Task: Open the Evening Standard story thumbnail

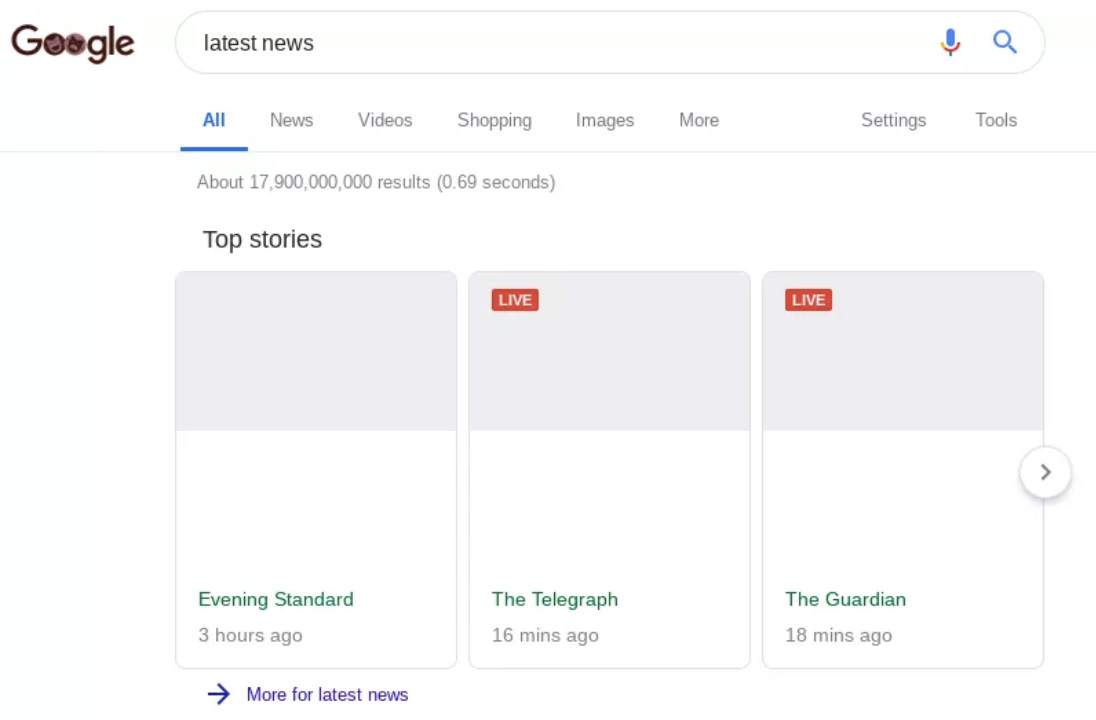Action: pos(316,351)
